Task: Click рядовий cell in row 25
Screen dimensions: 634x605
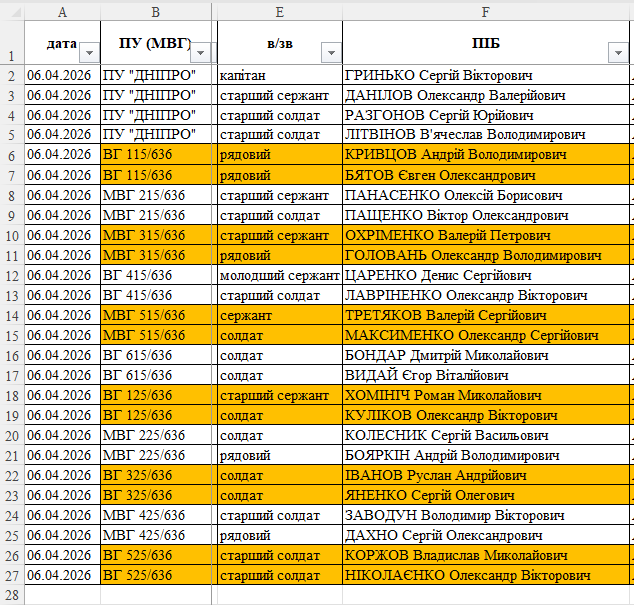Action: pos(280,535)
